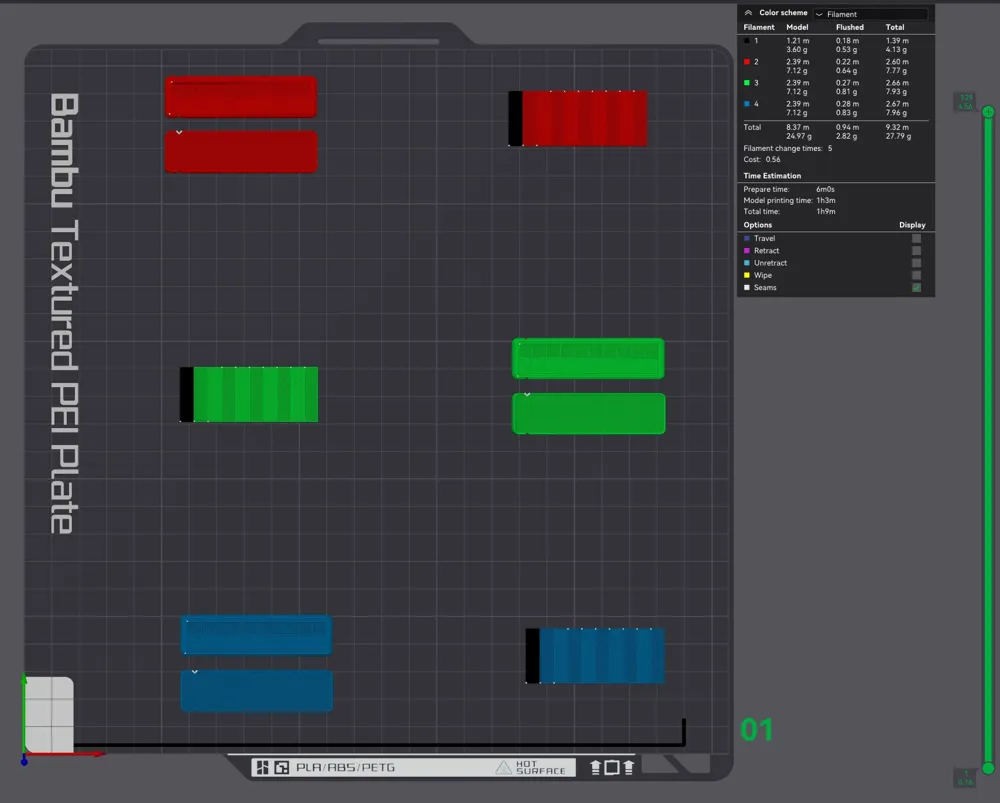Enable the Travel display checkbox
Screen dimensions: 1000x803
point(916,238)
